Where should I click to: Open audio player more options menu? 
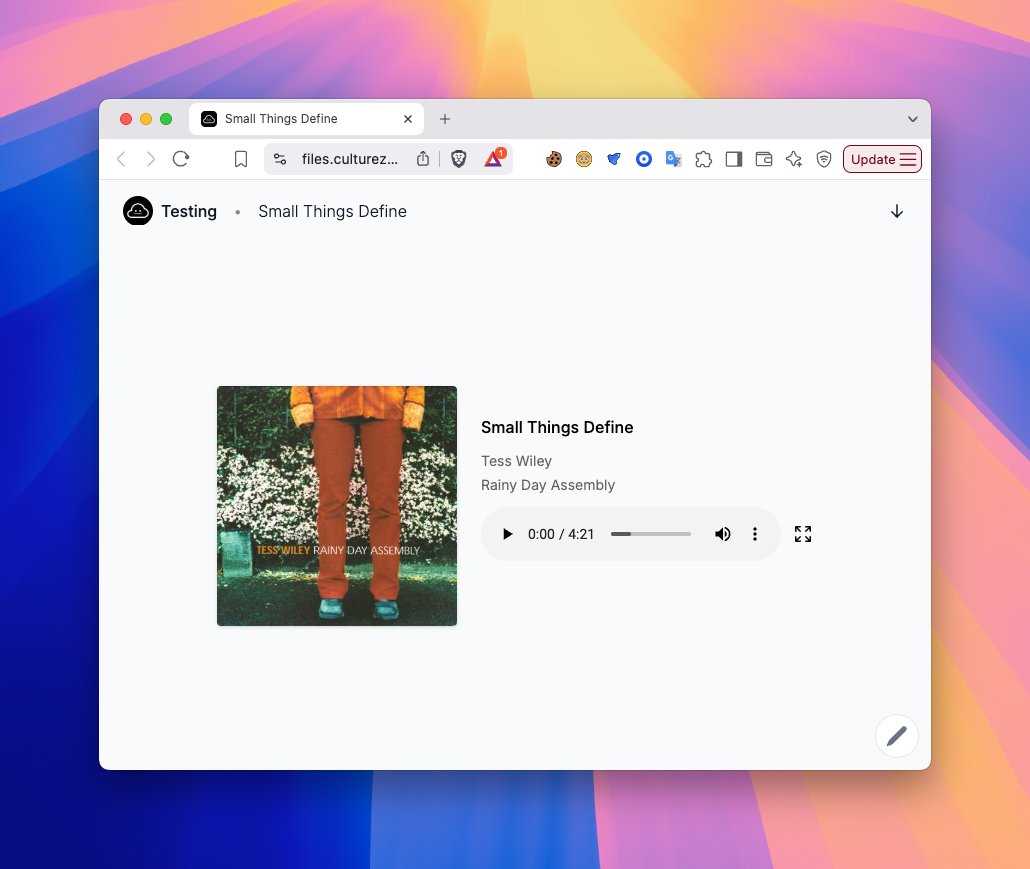click(x=755, y=534)
